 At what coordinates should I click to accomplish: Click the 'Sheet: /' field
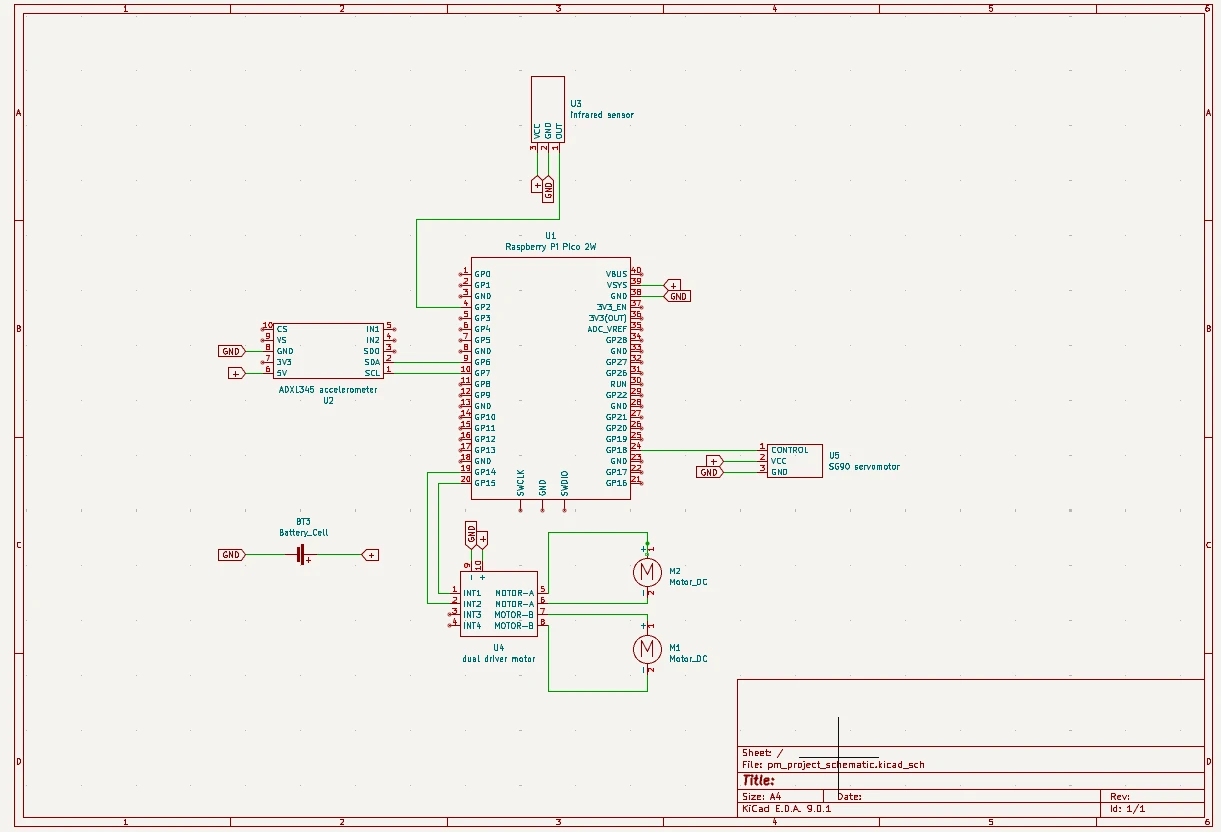[x=762, y=752]
